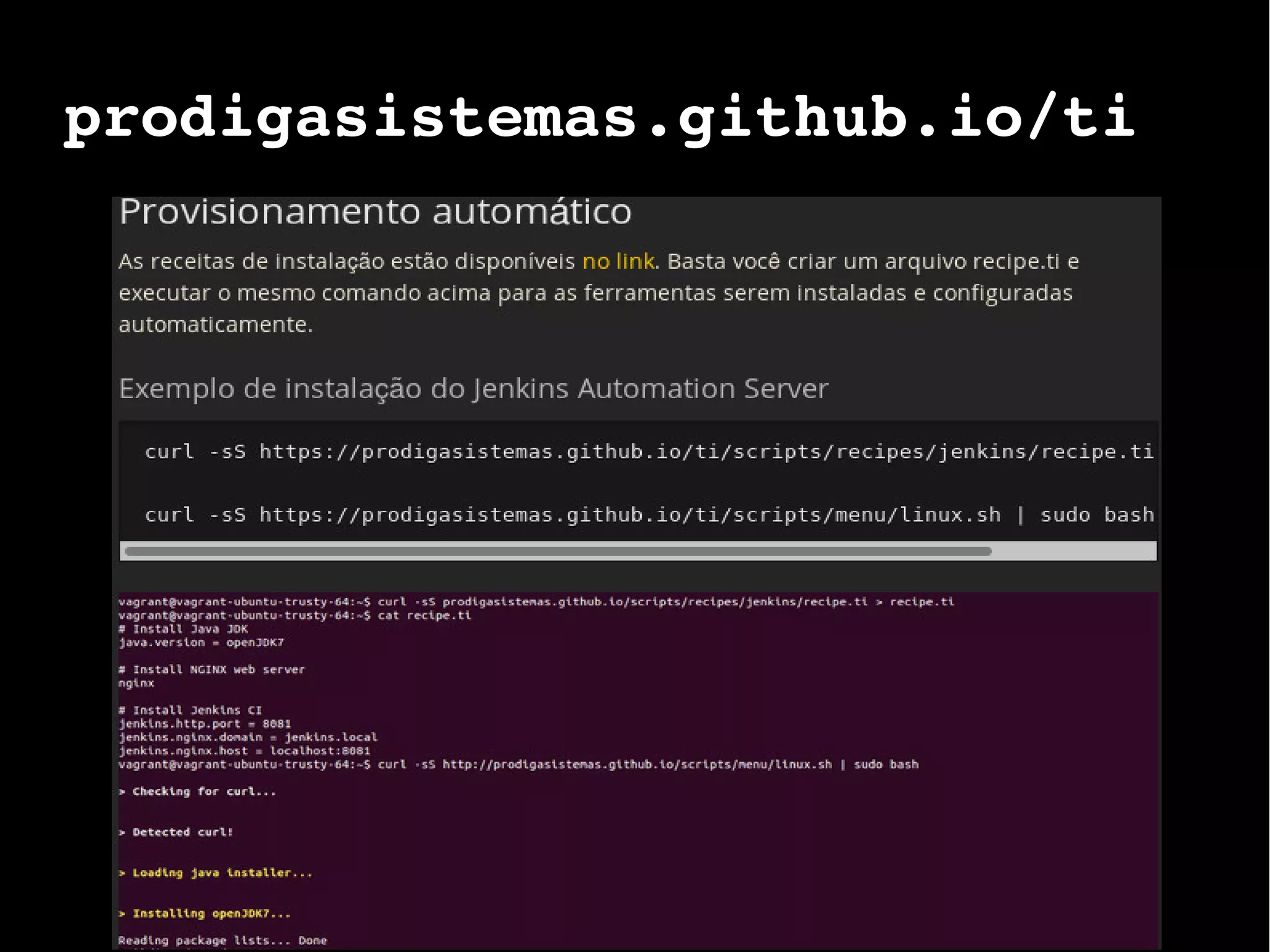Click the terminal line 'java.version = openJDK7'
The width and height of the screenshot is (1270, 952).
click(202, 643)
